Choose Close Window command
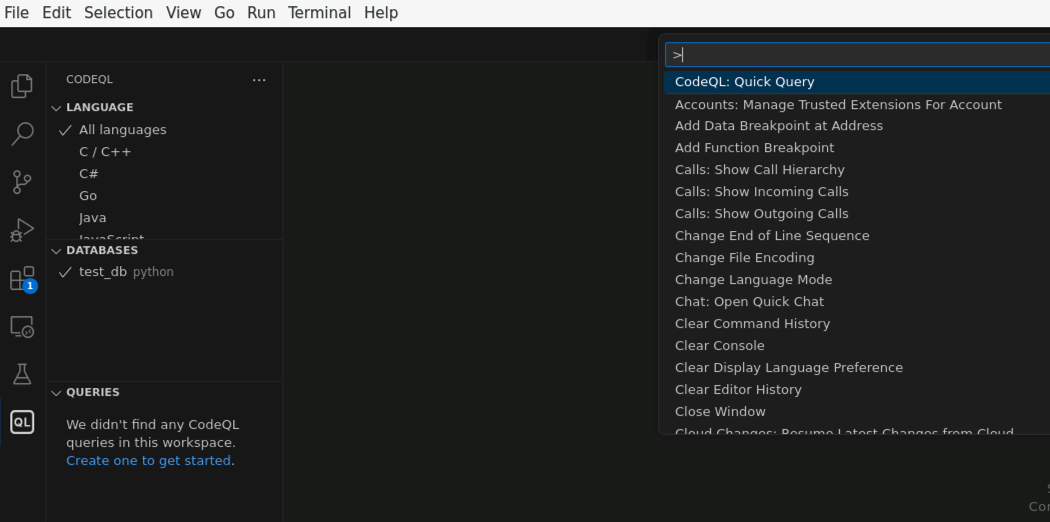This screenshot has height=522, width=1050. pos(856,412)
